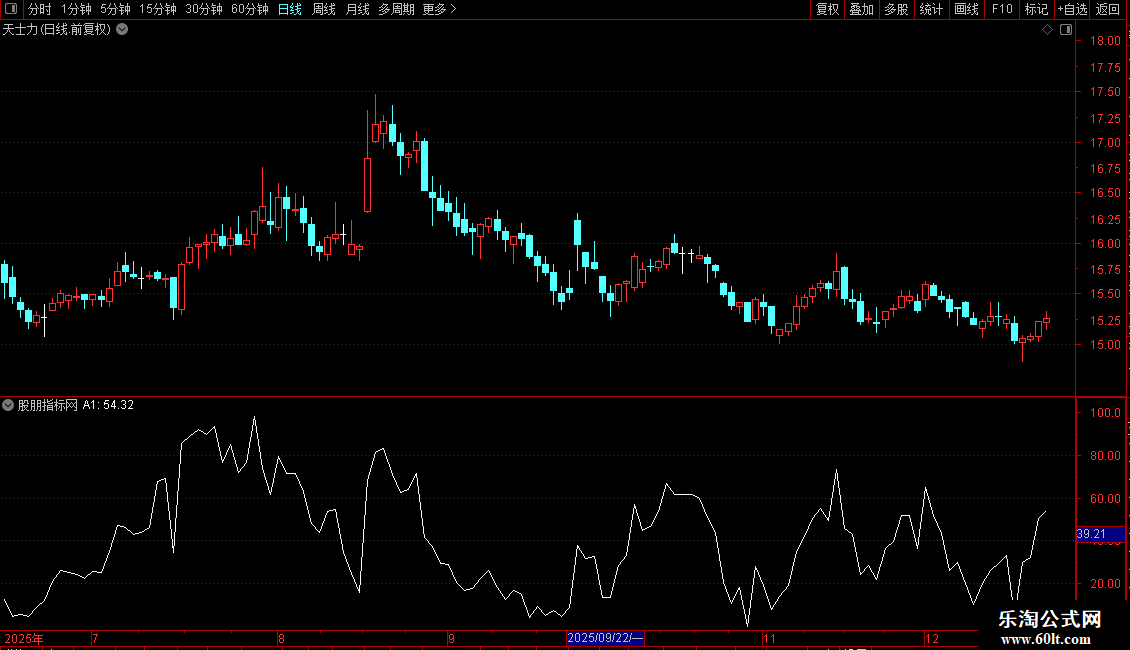Image resolution: width=1130 pixels, height=650 pixels.
Task: Switch to 月线 monthly chart
Action: pos(357,9)
